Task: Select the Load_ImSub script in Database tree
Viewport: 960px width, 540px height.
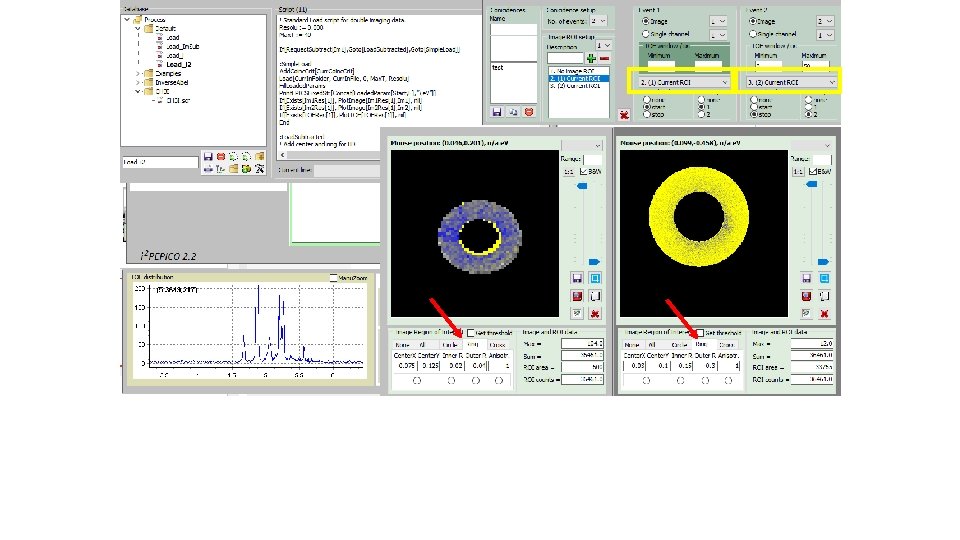Action: (182, 47)
